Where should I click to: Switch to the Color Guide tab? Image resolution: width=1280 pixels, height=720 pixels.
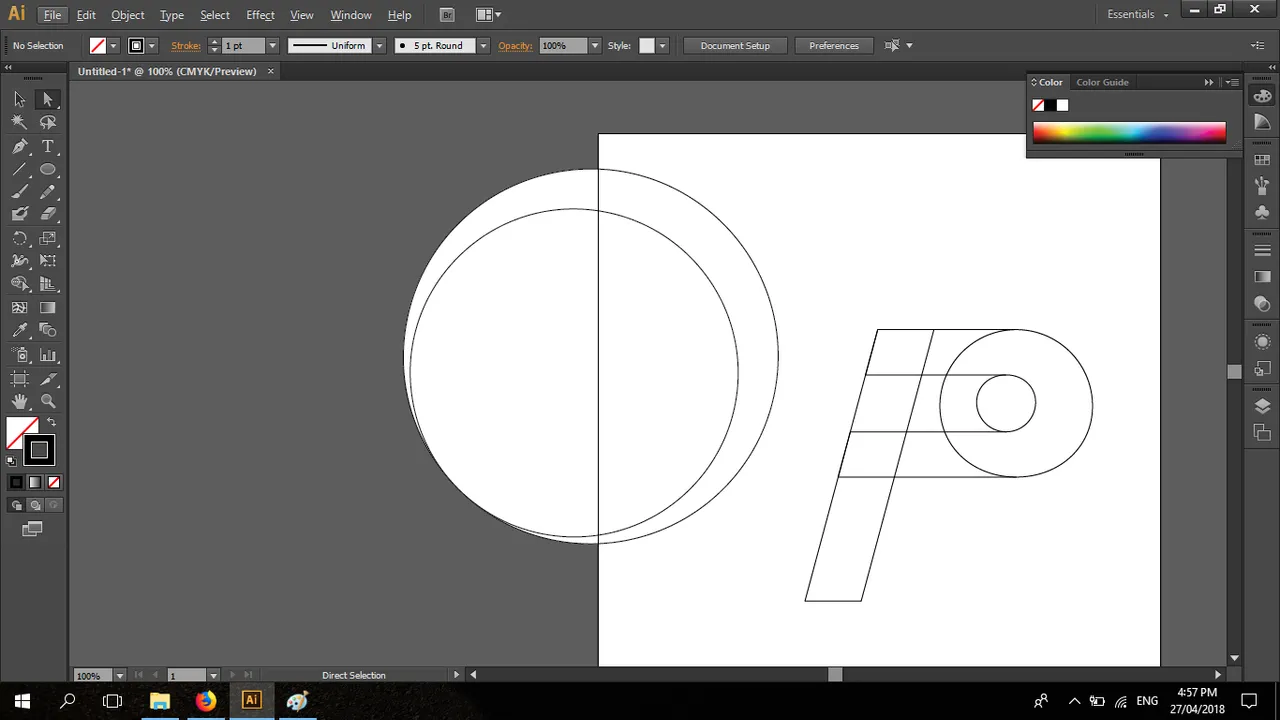1102,82
